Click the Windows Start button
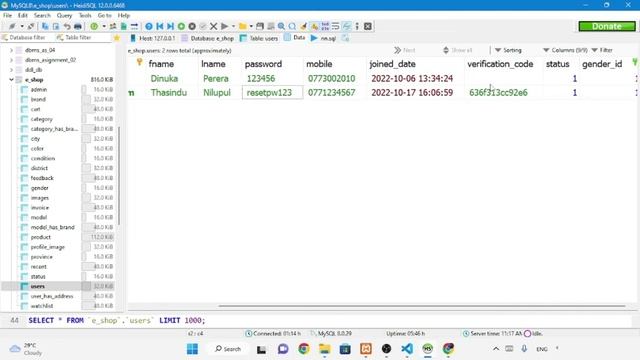640x360 pixels. tap(192, 349)
